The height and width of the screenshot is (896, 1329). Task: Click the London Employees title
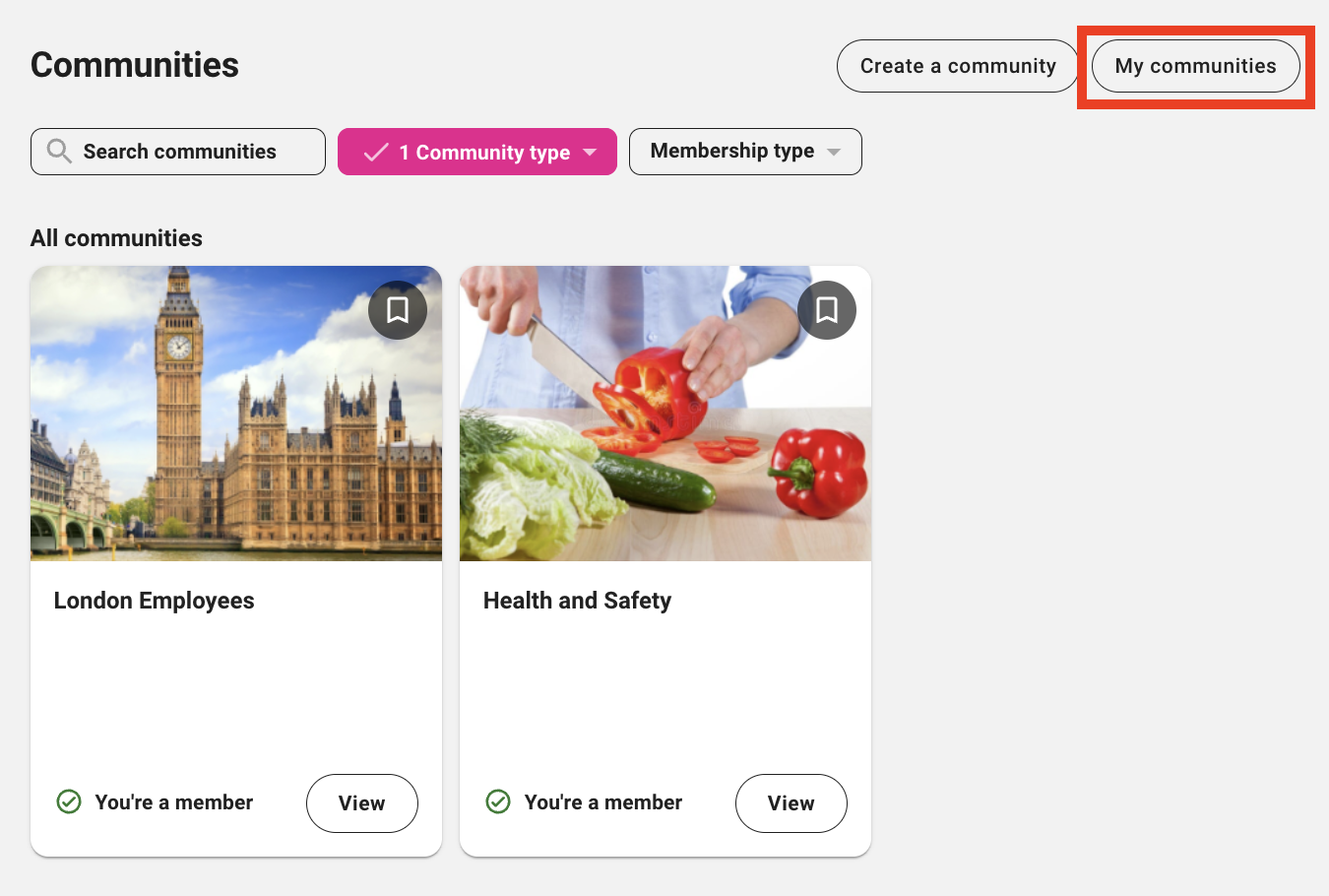pos(155,601)
